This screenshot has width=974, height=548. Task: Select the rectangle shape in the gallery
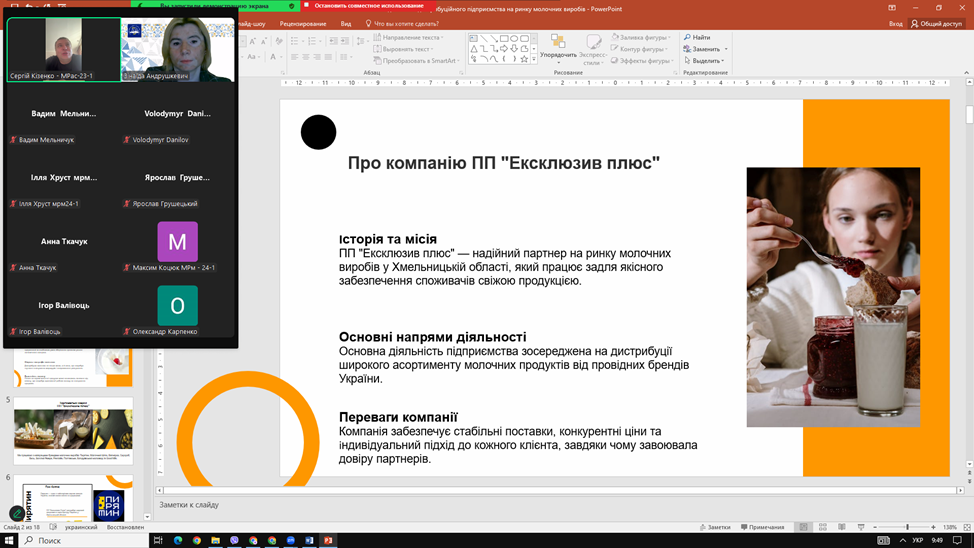pos(504,39)
